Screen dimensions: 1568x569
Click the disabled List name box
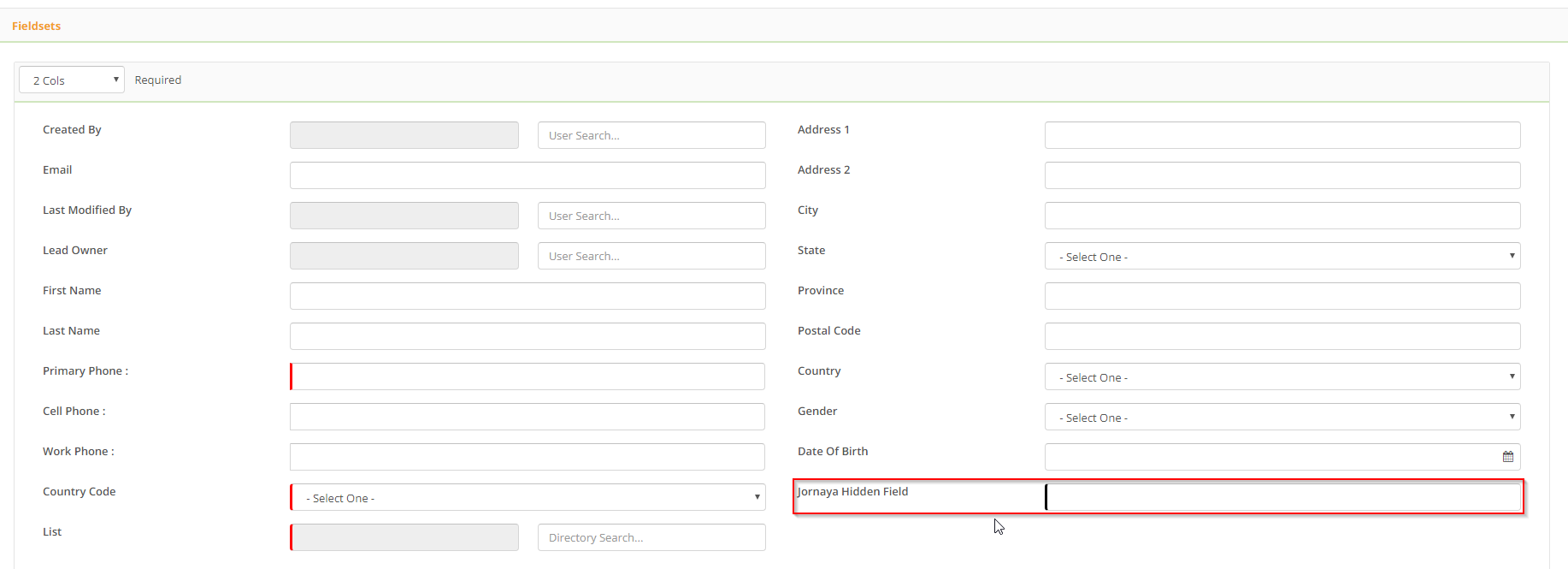point(404,537)
